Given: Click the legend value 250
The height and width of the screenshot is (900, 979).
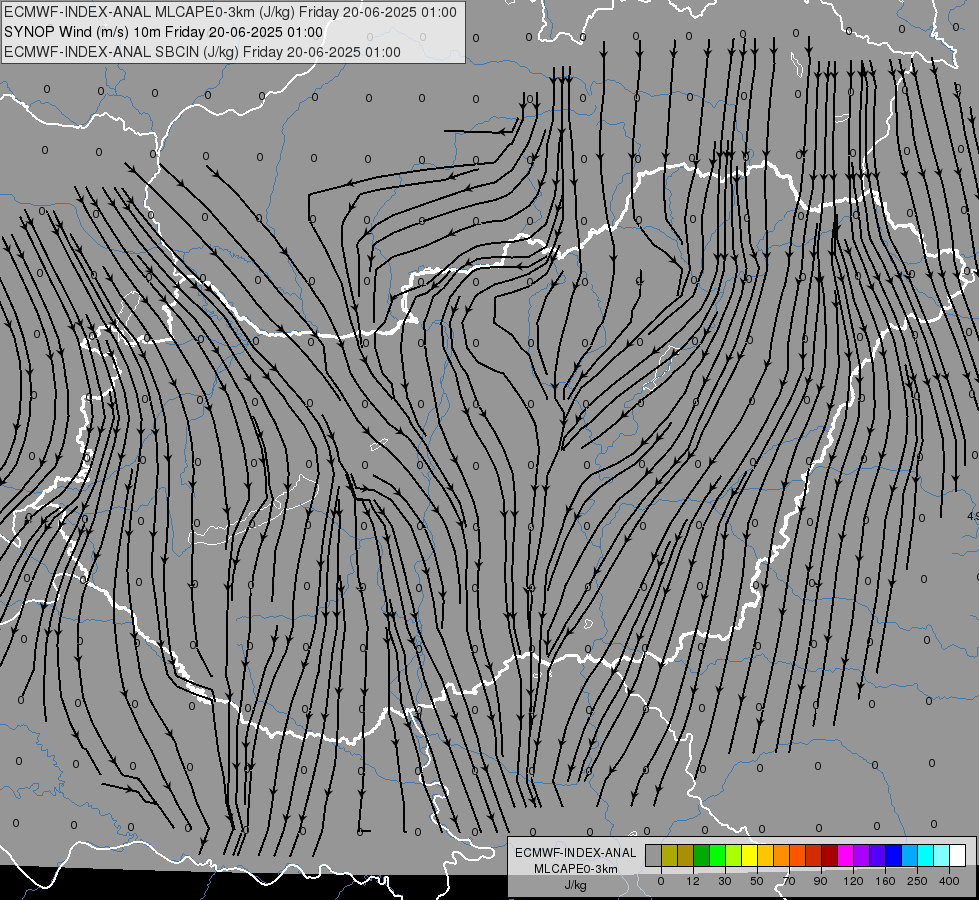Looking at the screenshot, I should click(917, 881).
